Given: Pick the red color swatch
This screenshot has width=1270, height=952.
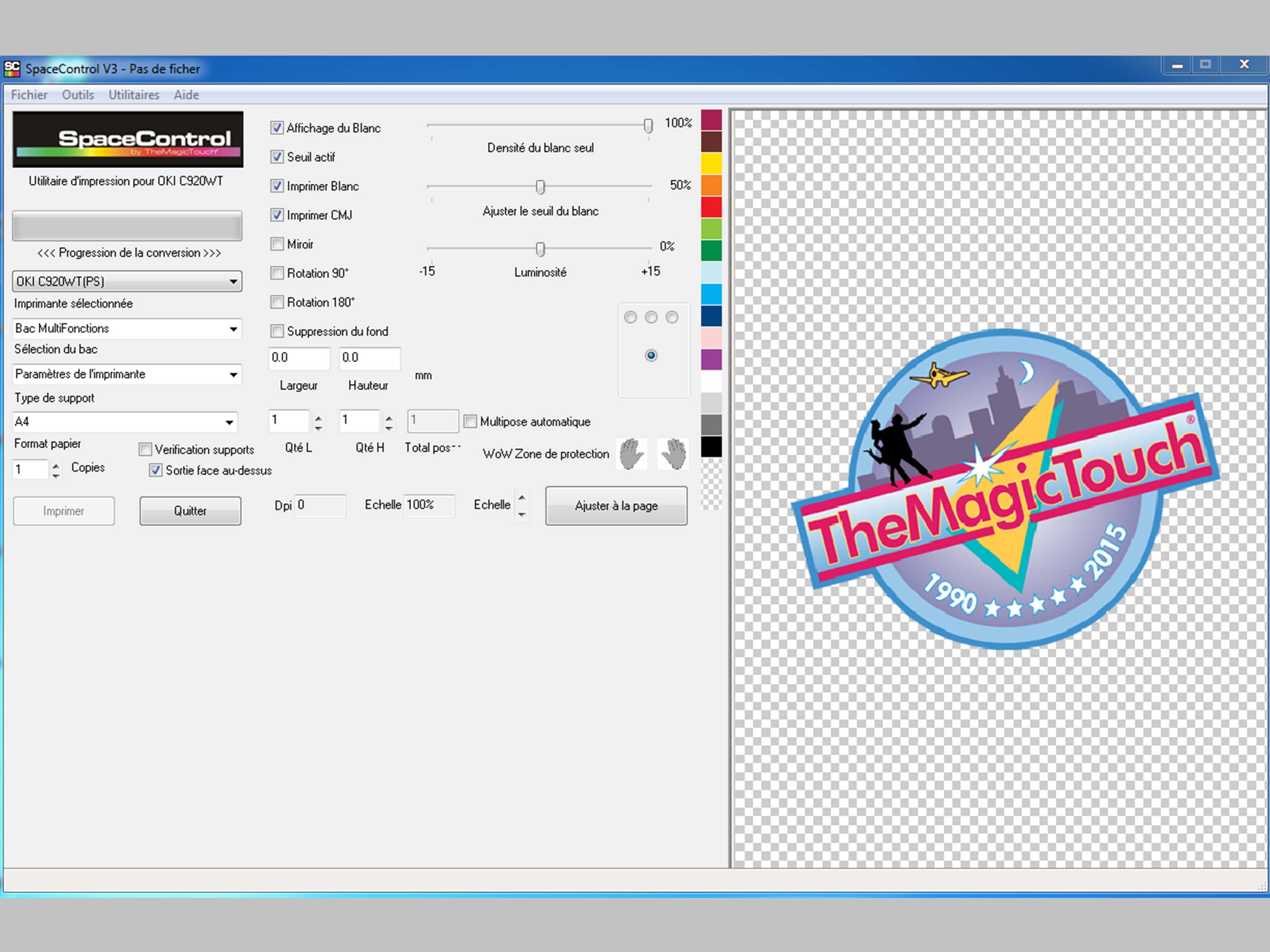Looking at the screenshot, I should pyautogui.click(x=711, y=207).
